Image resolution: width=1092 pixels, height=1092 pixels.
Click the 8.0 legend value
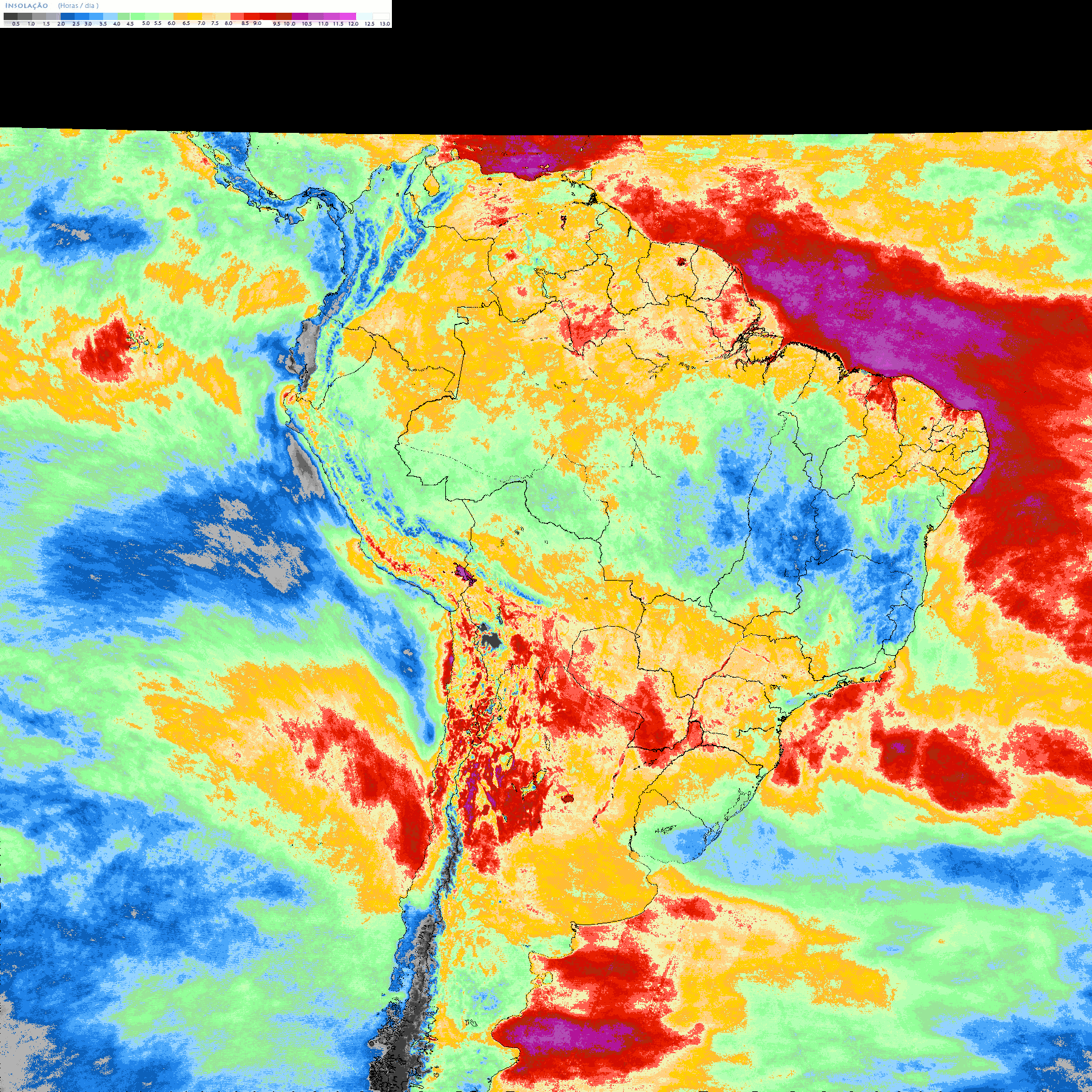229,23
